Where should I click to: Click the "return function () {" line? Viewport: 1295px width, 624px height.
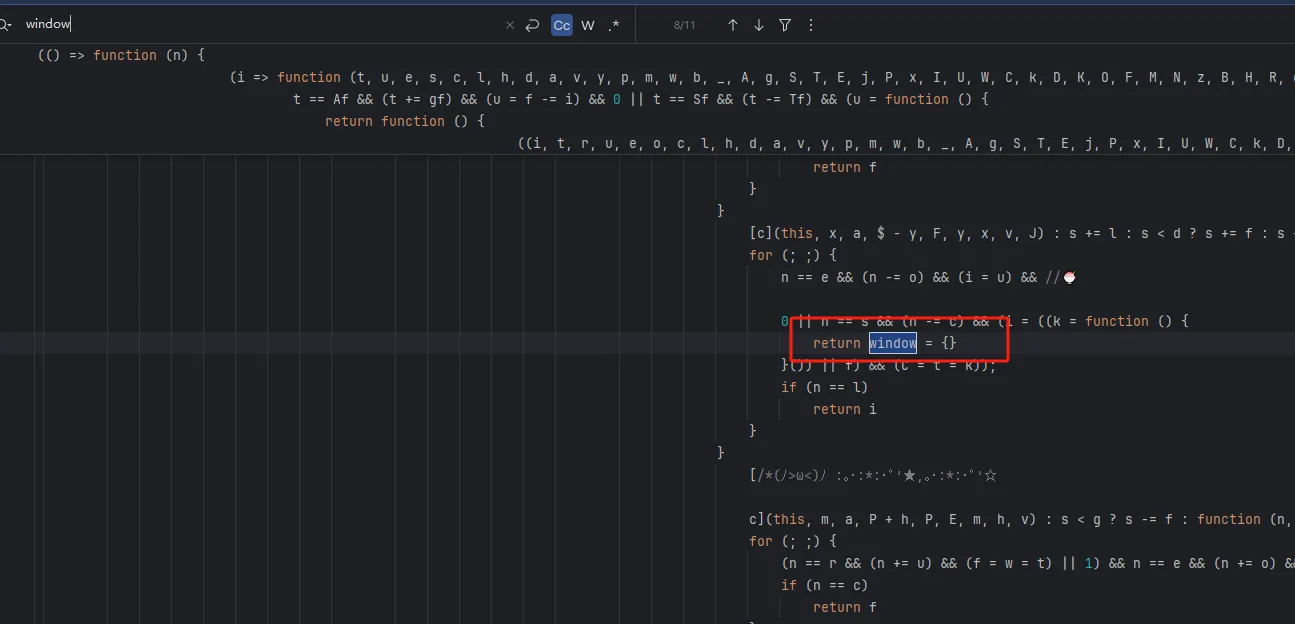[x=405, y=121]
